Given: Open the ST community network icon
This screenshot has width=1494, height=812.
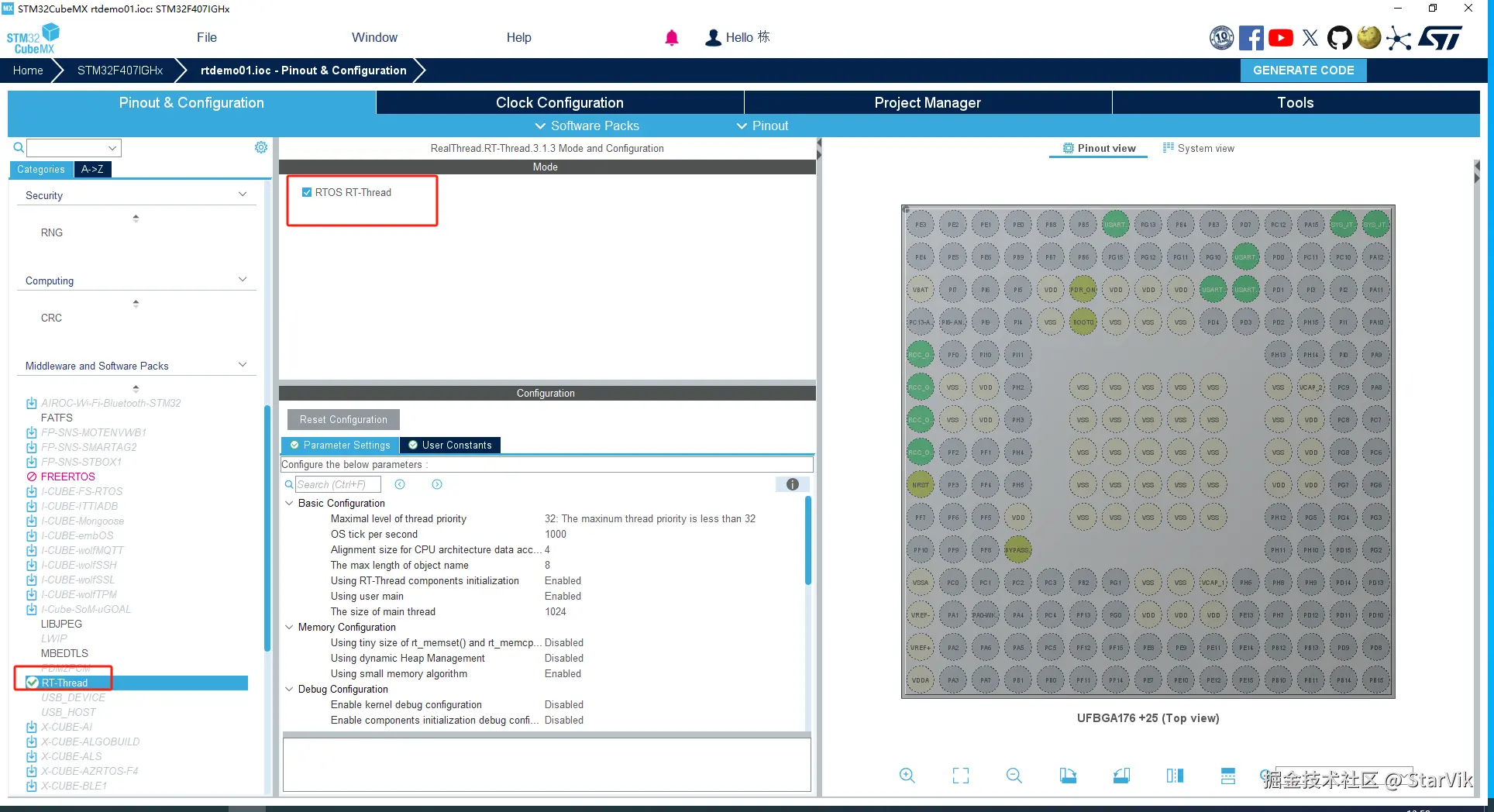Looking at the screenshot, I should tap(1399, 38).
